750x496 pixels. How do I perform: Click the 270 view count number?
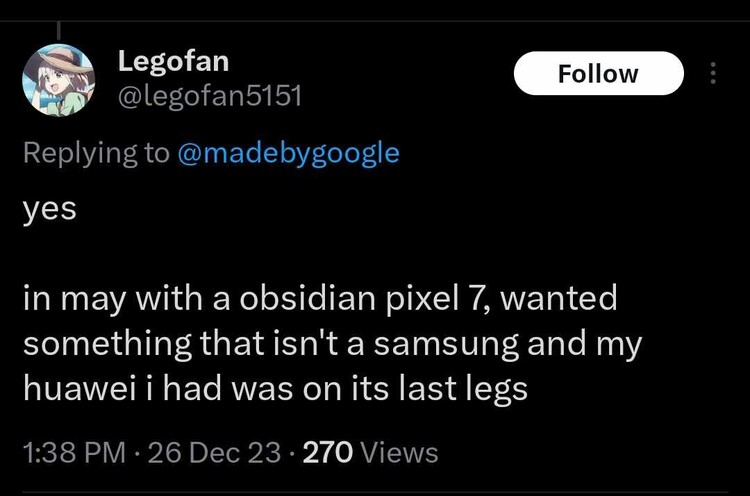click(x=327, y=452)
